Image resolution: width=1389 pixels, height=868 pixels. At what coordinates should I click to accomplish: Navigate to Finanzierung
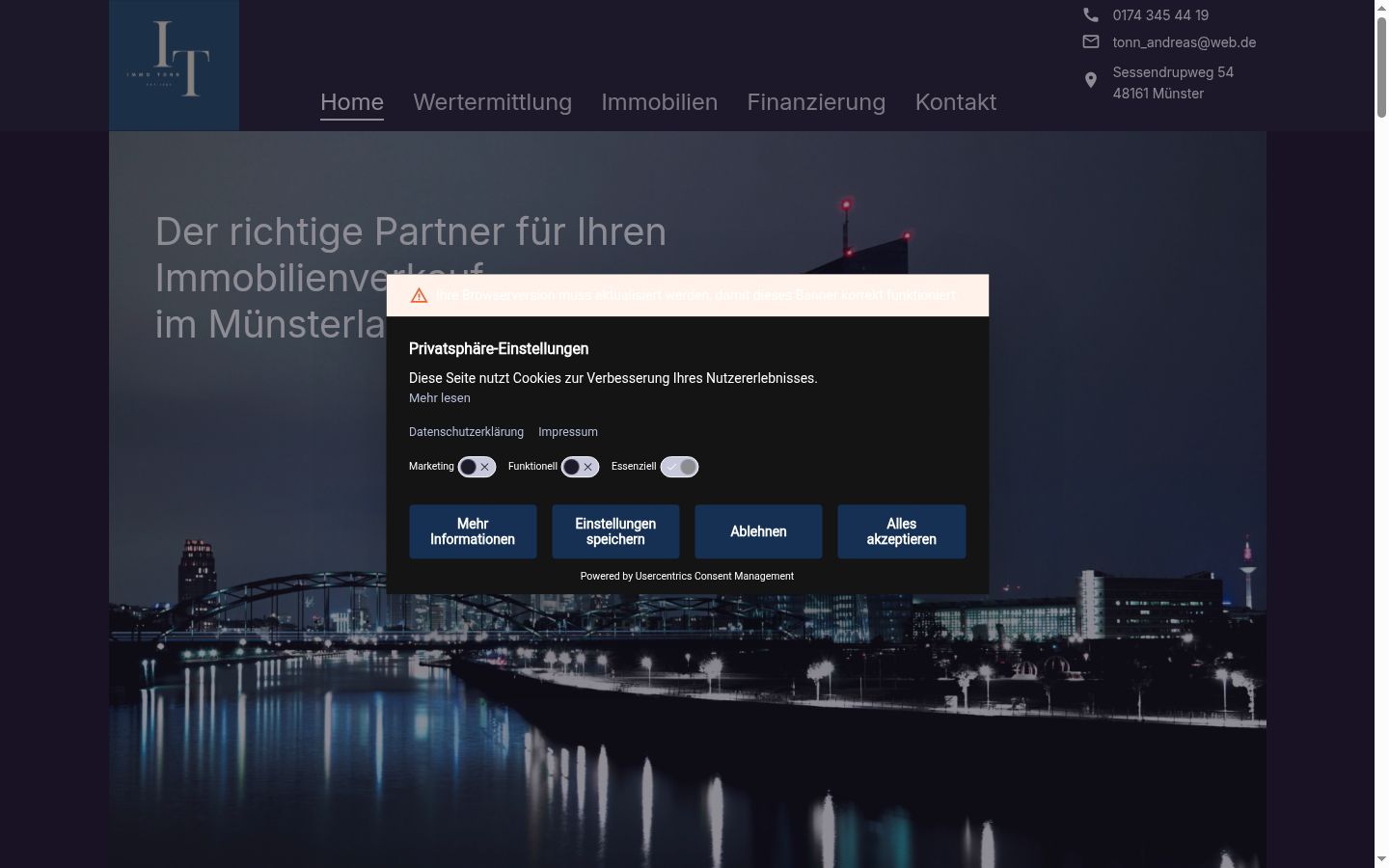point(816,102)
